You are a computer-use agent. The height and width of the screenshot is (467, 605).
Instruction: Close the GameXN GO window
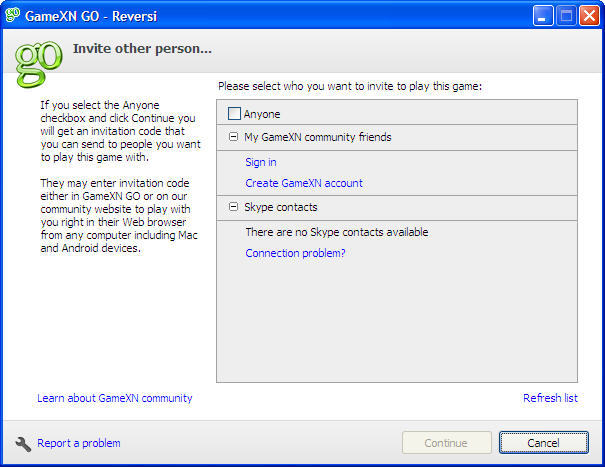tap(589, 16)
